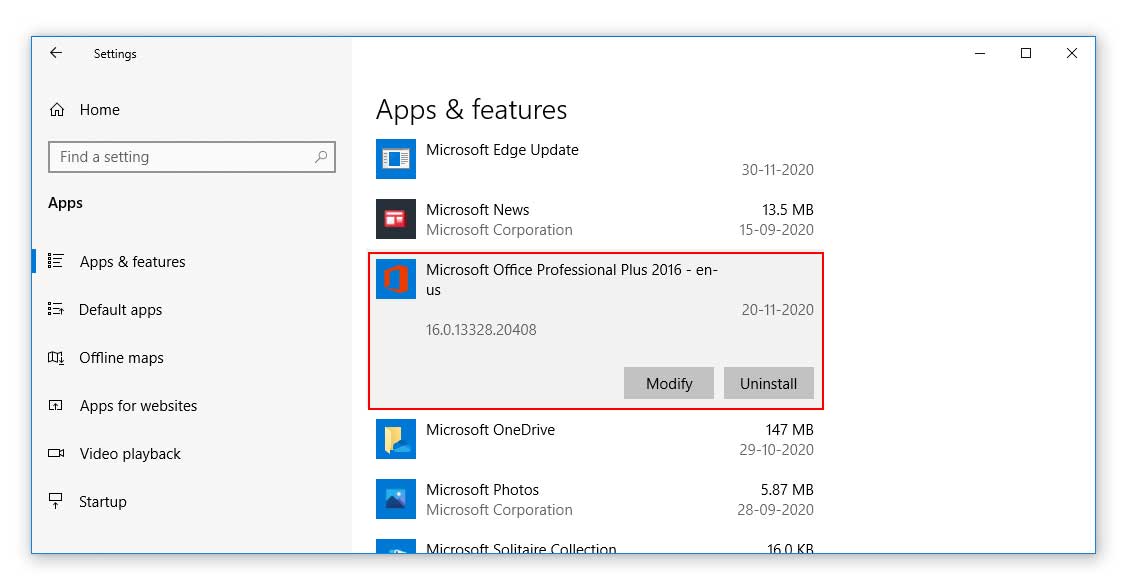Focus the Find a setting search box
This screenshot has height=585, width=1131.
(192, 157)
